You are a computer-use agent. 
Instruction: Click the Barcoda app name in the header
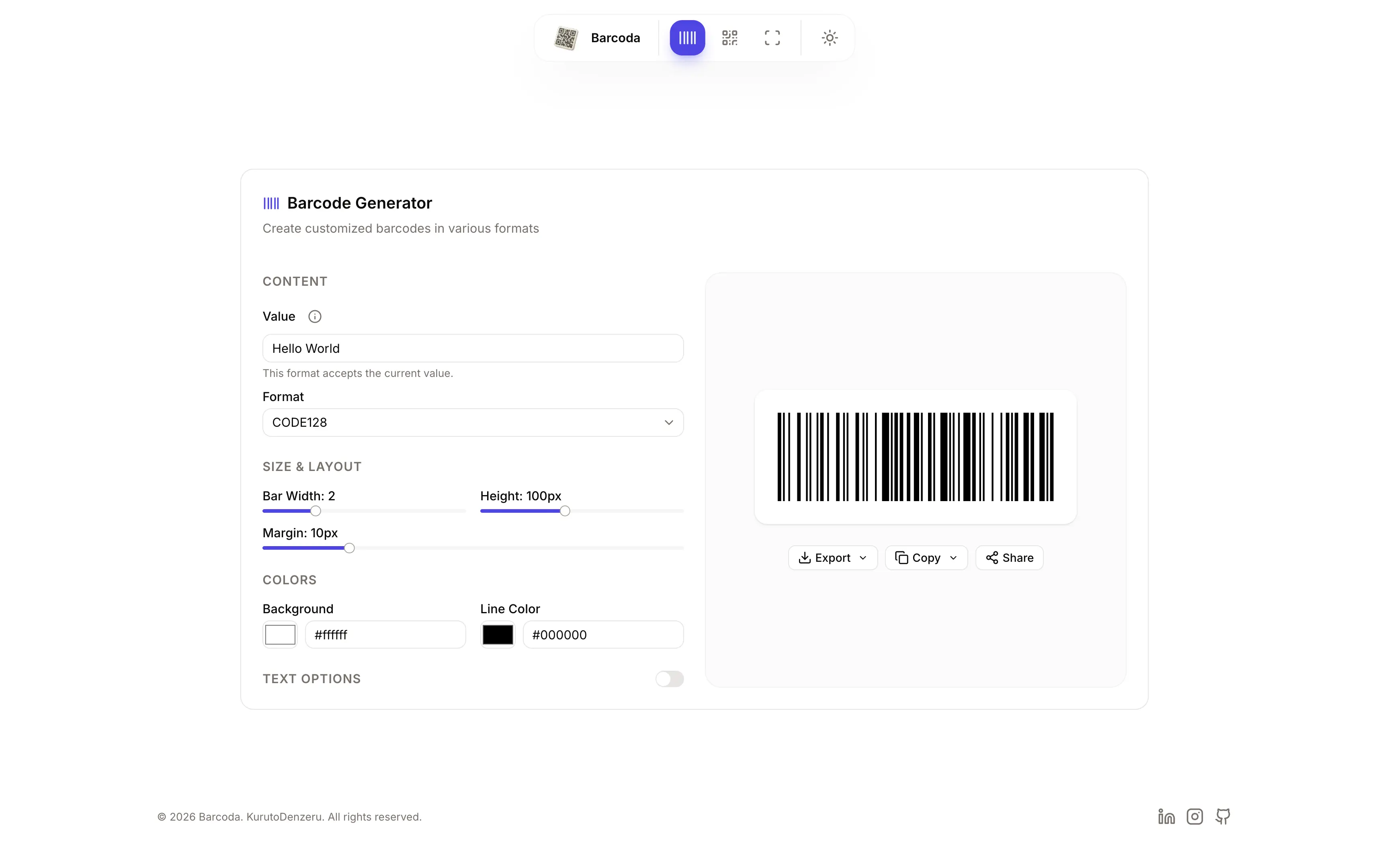click(615, 37)
